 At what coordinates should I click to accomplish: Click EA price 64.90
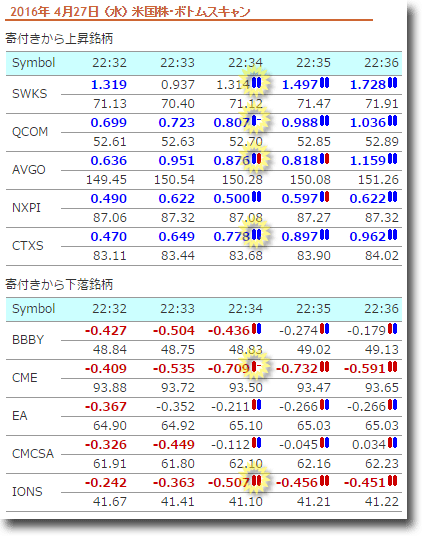coord(110,425)
